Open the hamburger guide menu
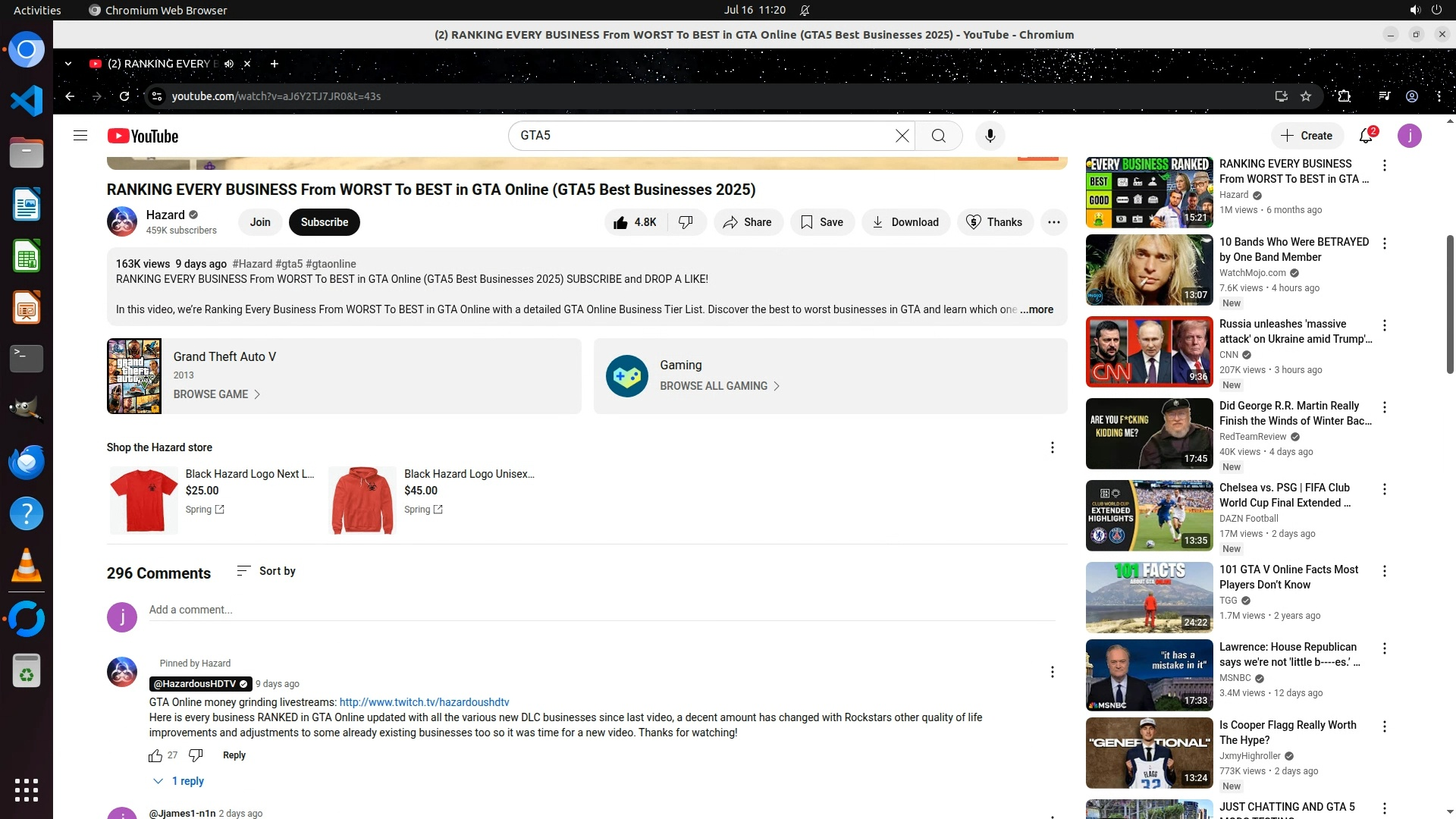This screenshot has height=819, width=1456. (x=80, y=136)
